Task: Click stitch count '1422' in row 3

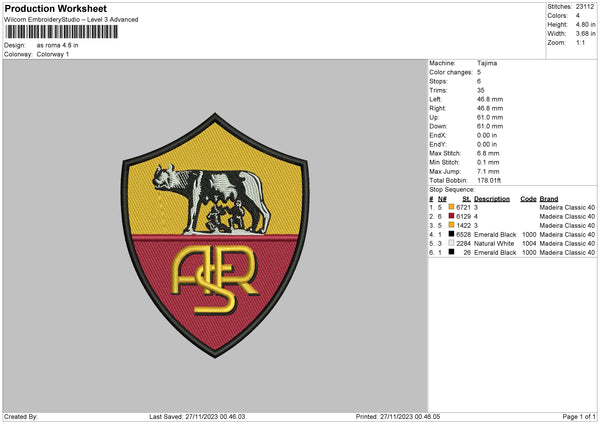Action: [x=463, y=225]
